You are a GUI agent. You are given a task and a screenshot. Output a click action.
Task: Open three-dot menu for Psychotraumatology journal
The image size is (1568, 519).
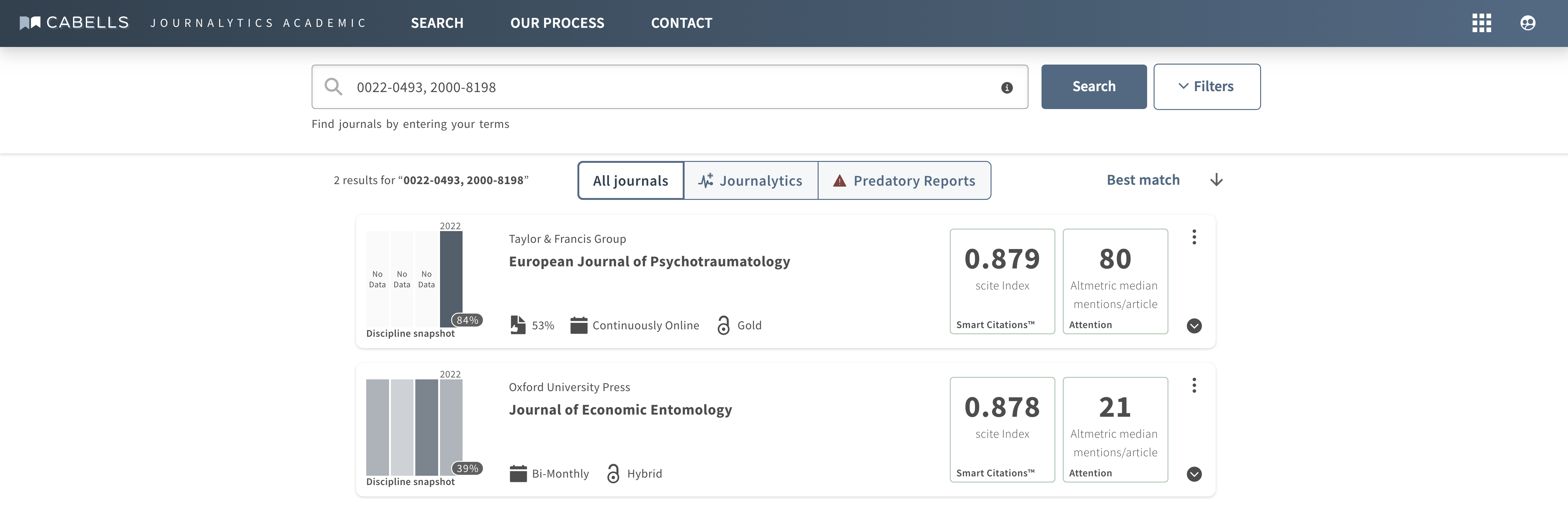(1194, 237)
